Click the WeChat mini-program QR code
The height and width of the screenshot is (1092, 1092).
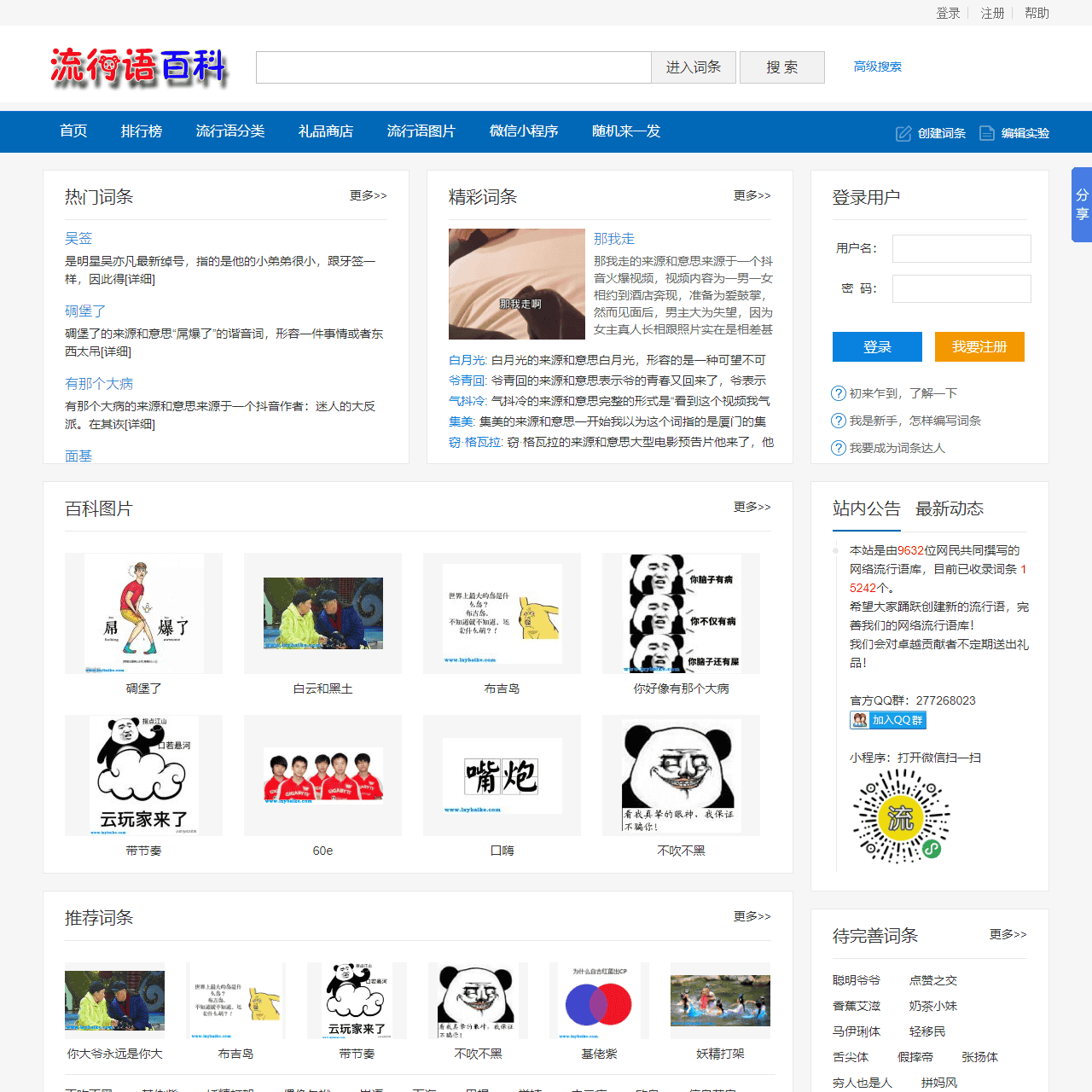(x=900, y=816)
